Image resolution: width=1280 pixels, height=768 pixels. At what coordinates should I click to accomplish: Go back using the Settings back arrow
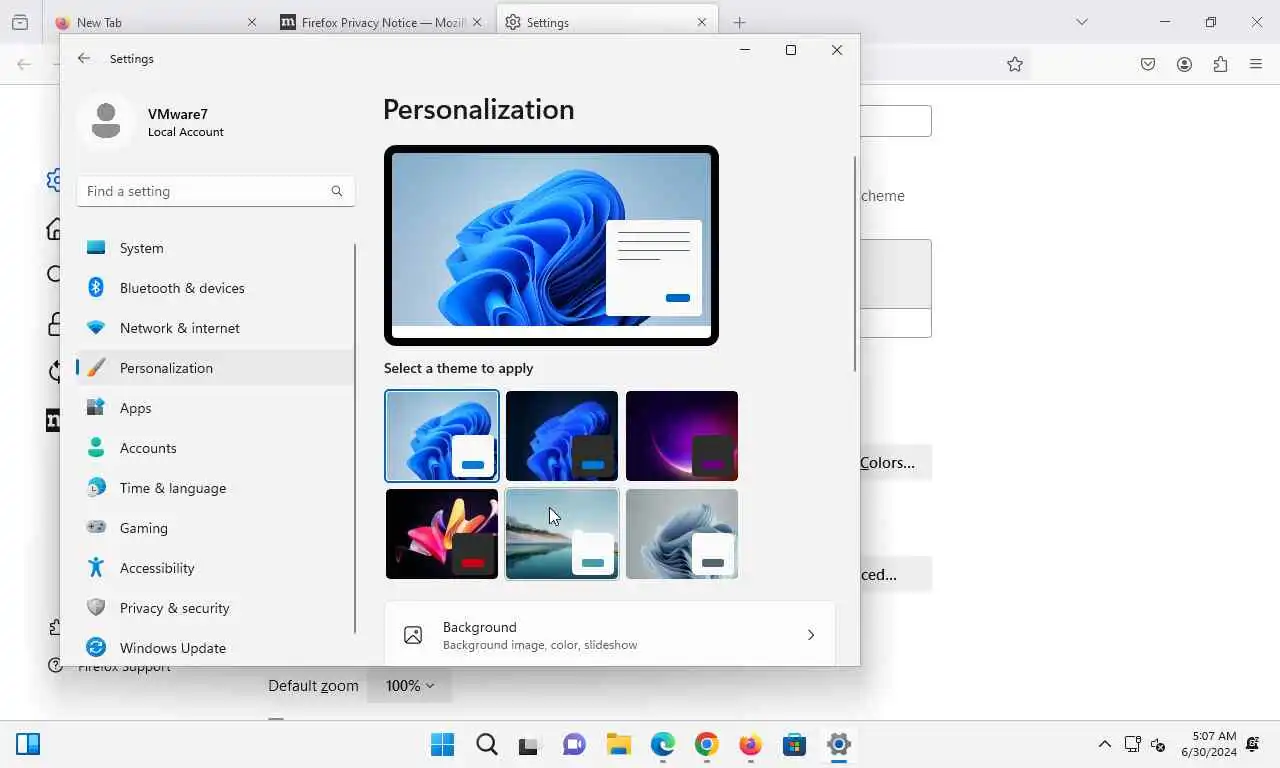[84, 59]
